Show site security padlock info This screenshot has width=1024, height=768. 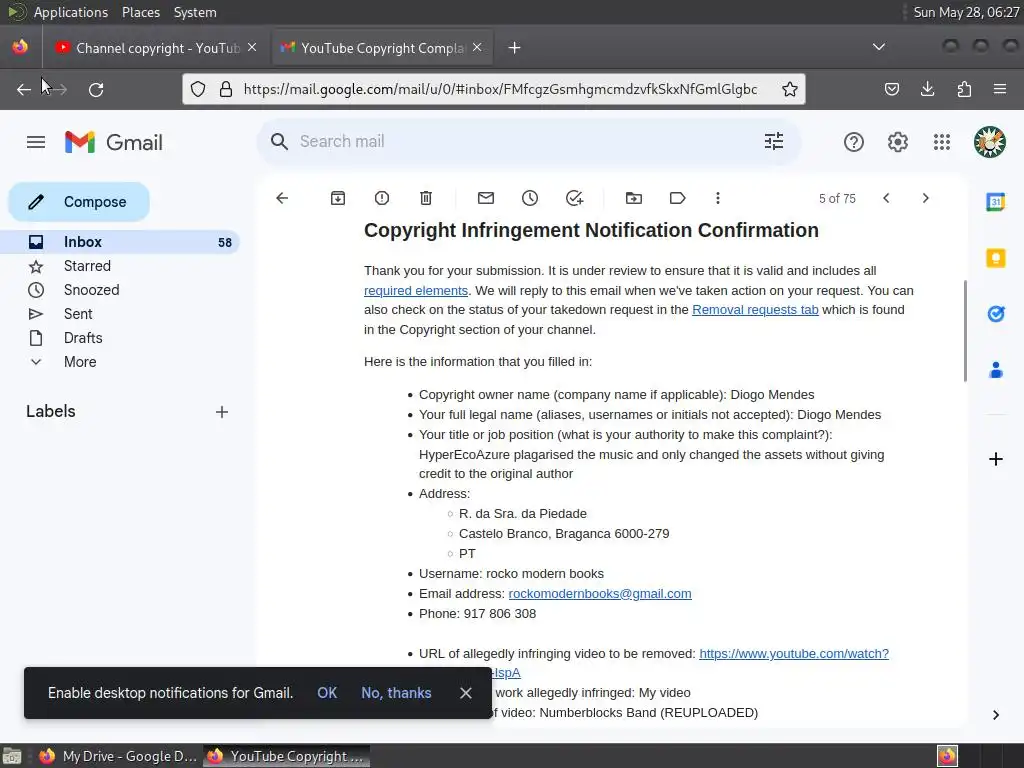tap(226, 89)
